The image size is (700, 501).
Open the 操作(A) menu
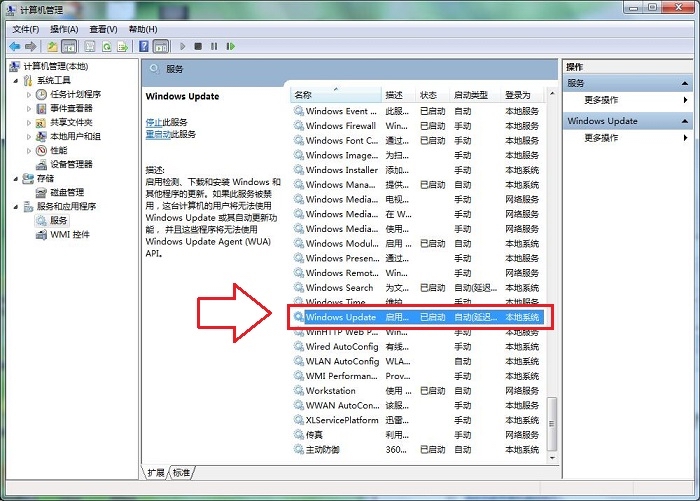pos(64,30)
